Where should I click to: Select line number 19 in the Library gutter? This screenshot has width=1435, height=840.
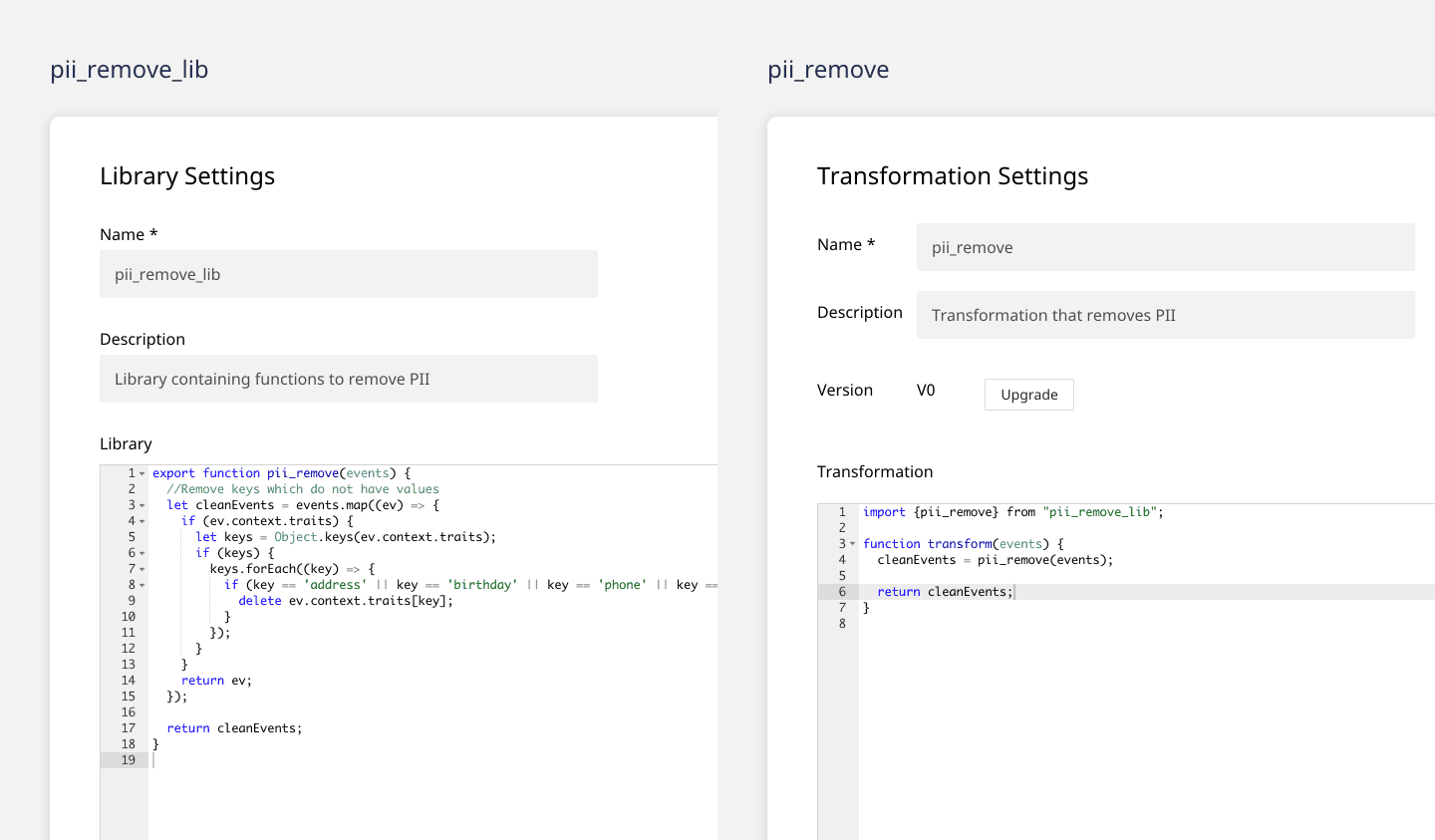128,760
